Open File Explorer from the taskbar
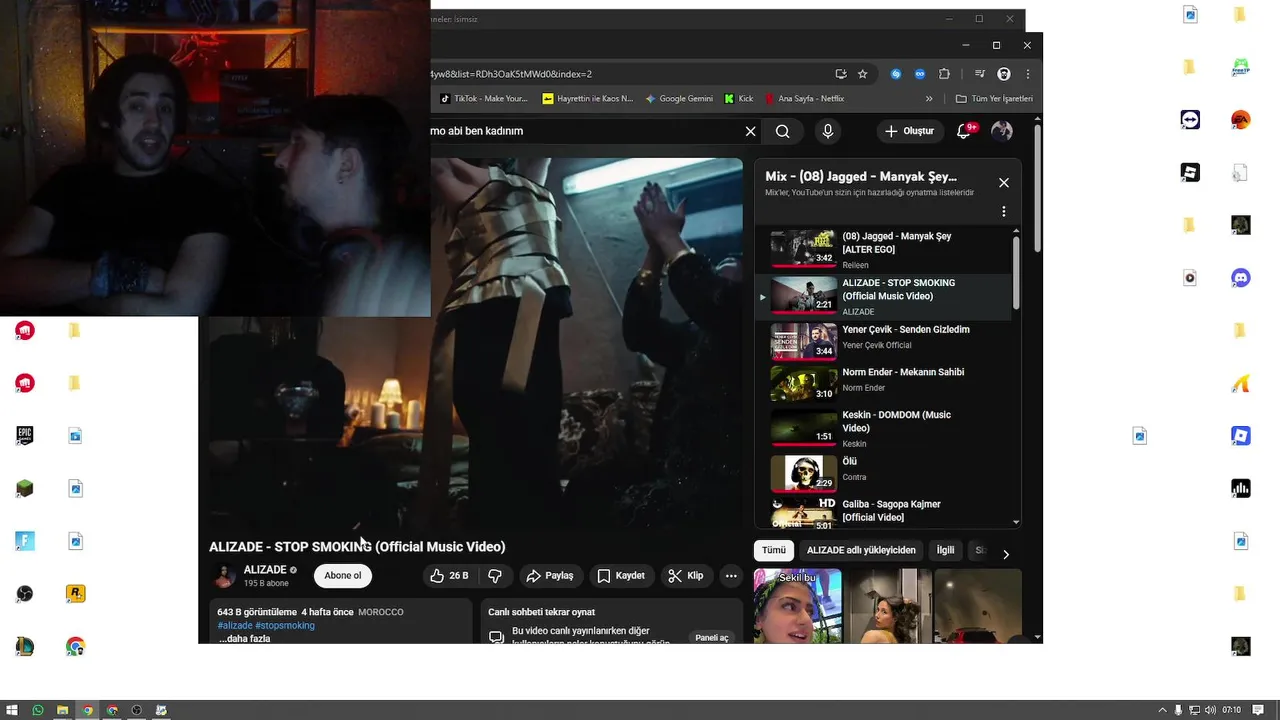Screen dimensions: 1280x720 coord(62,710)
